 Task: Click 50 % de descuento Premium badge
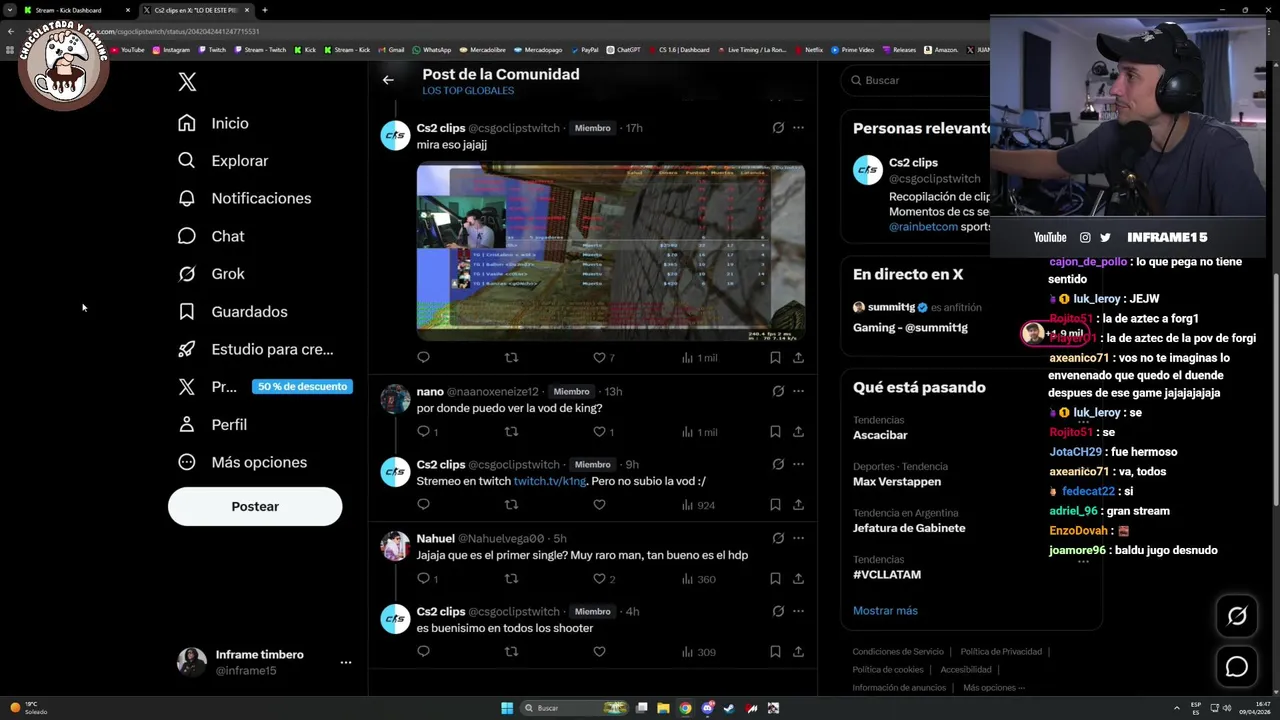(x=302, y=387)
